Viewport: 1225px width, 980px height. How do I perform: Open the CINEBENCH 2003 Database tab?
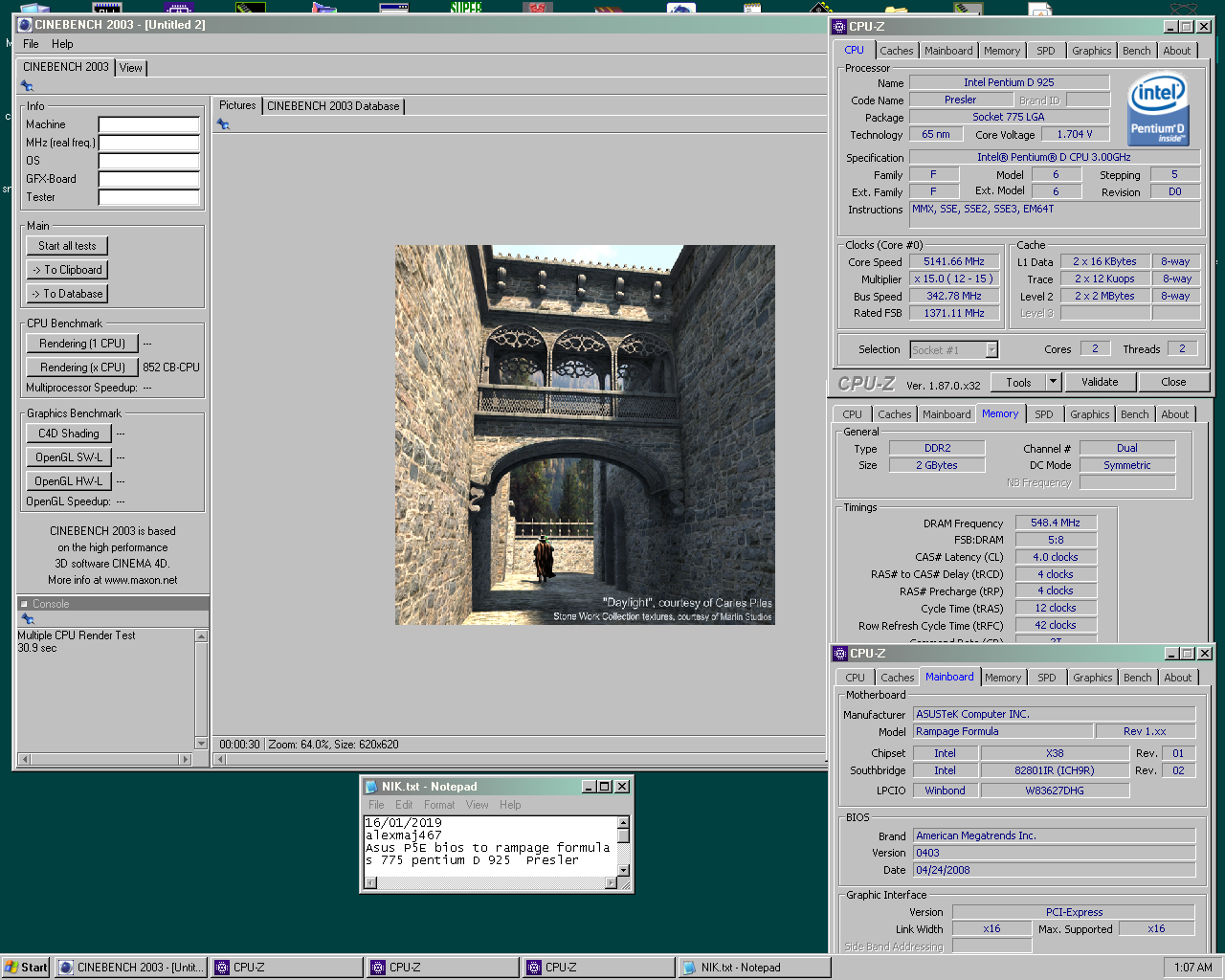pyautogui.click(x=333, y=106)
